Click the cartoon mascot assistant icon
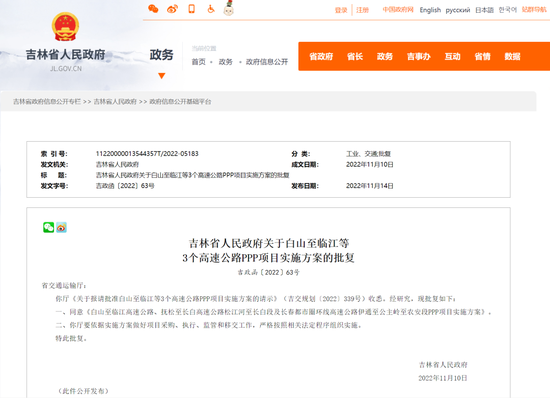Viewport: 550px width, 398px height. (229, 8)
